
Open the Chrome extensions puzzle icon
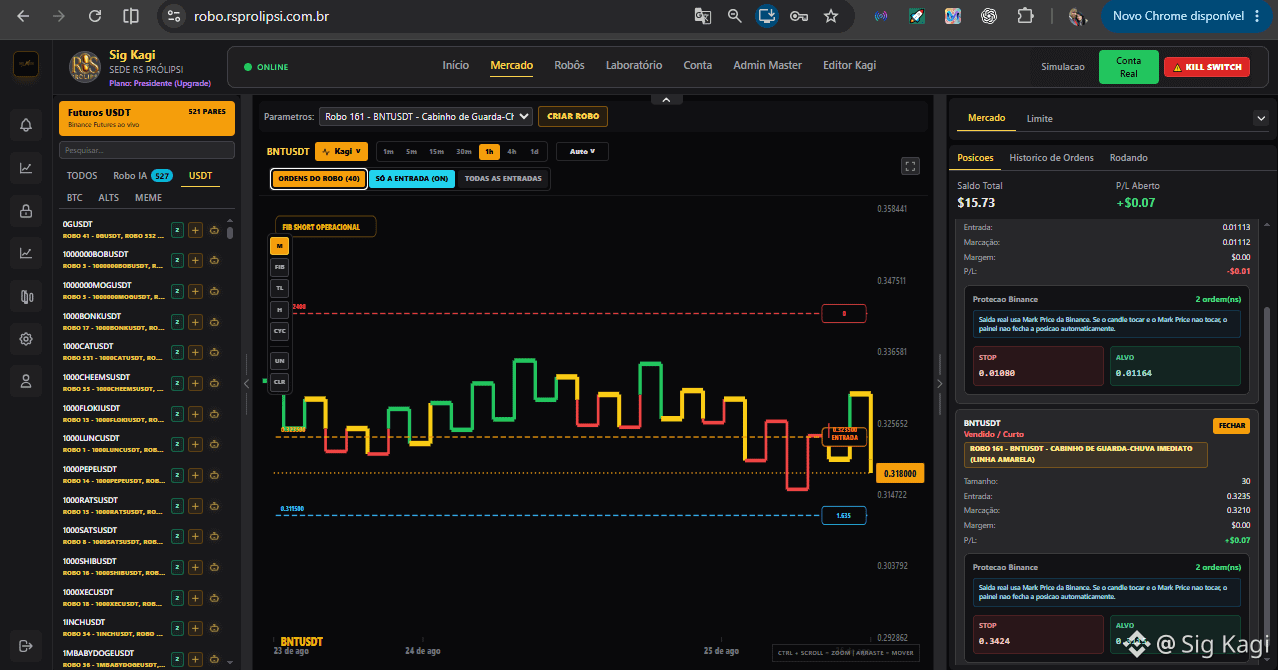[1025, 16]
